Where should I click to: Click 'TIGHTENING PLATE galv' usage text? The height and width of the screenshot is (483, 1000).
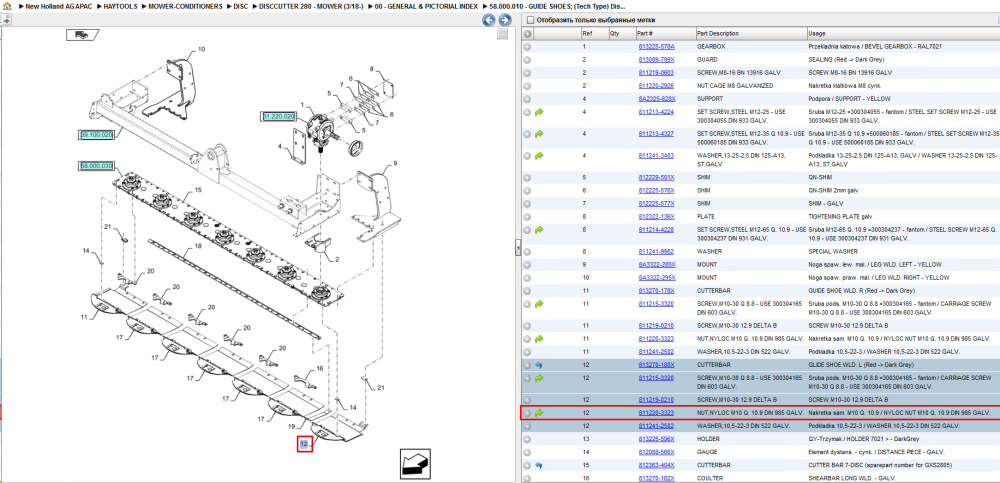point(840,216)
